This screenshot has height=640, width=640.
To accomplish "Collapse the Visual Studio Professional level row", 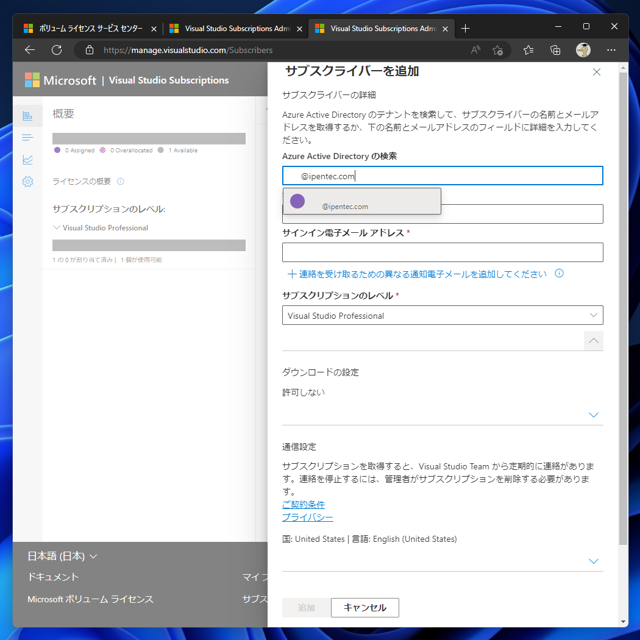I will click(57, 227).
